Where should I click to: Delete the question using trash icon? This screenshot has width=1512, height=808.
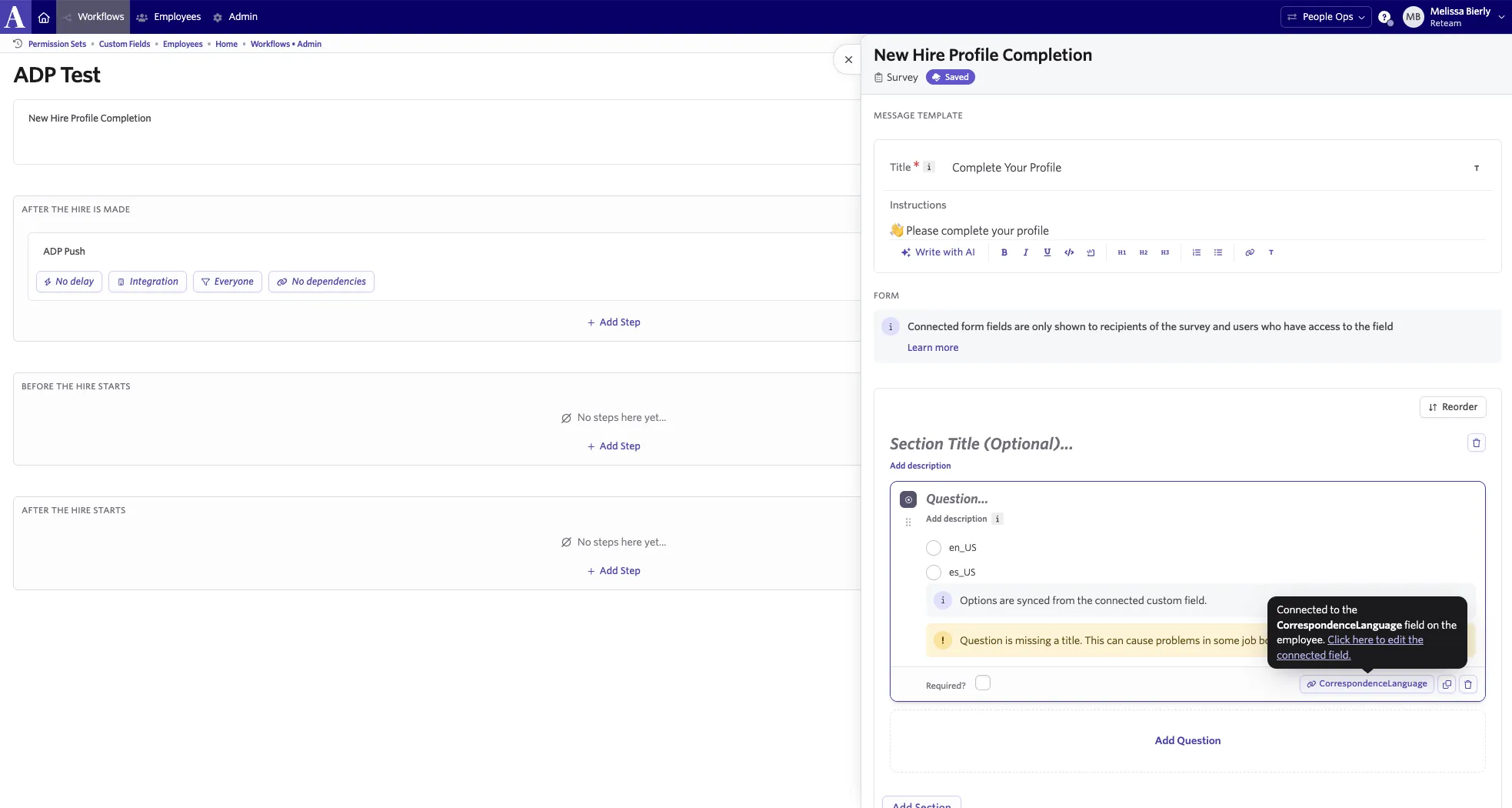pos(1467,684)
